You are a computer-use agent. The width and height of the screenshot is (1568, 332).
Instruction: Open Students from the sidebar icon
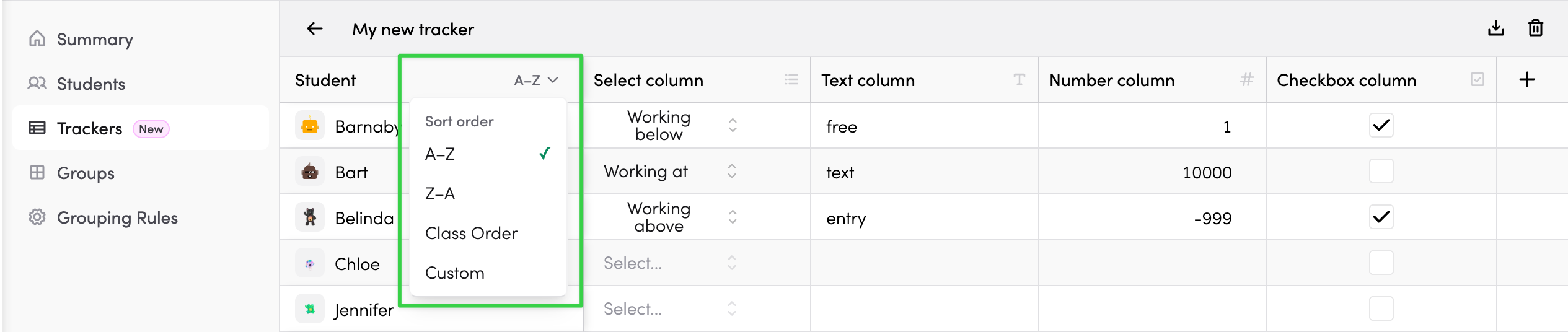point(37,84)
